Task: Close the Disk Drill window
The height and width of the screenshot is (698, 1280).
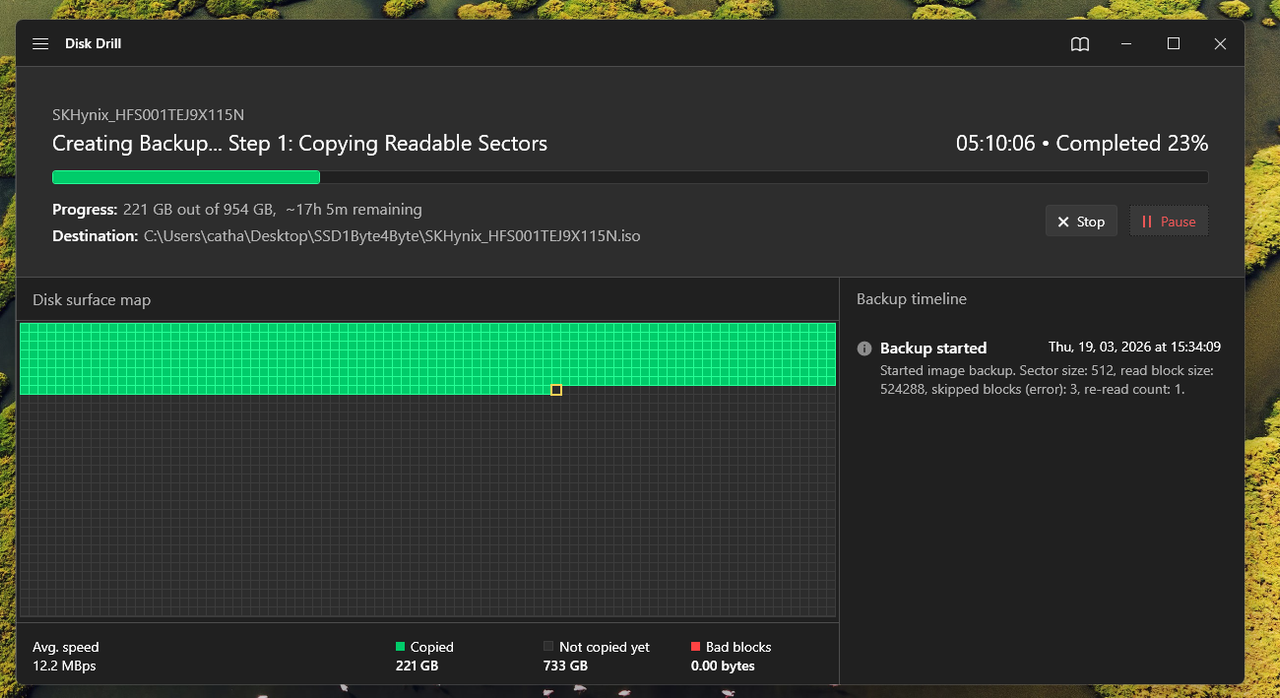Action: (1220, 44)
